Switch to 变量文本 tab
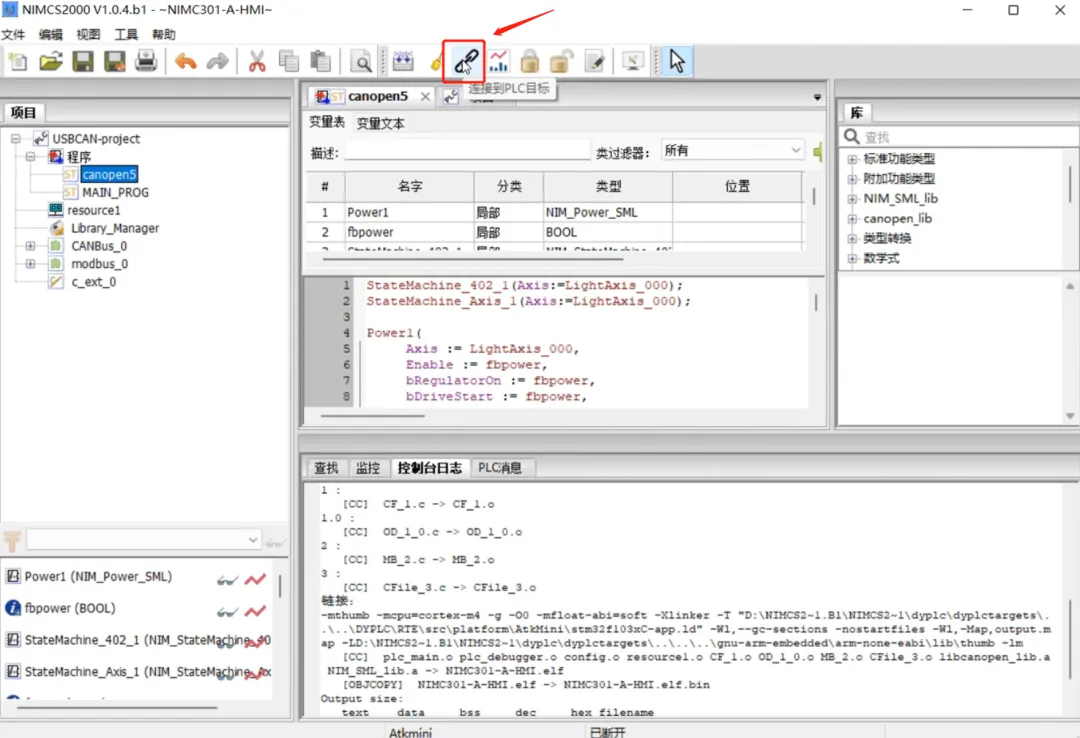 (x=380, y=123)
